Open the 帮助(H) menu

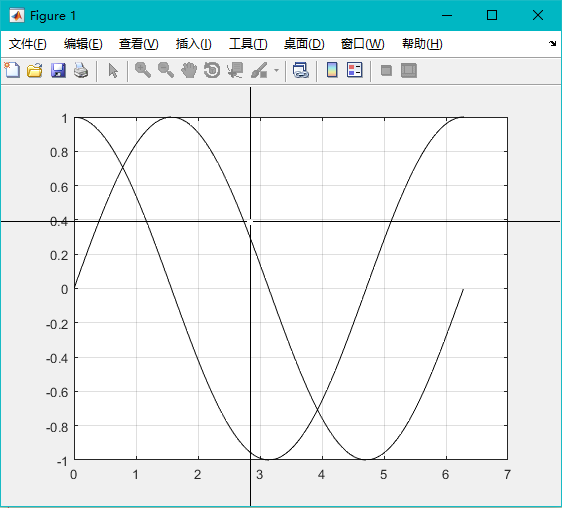422,44
